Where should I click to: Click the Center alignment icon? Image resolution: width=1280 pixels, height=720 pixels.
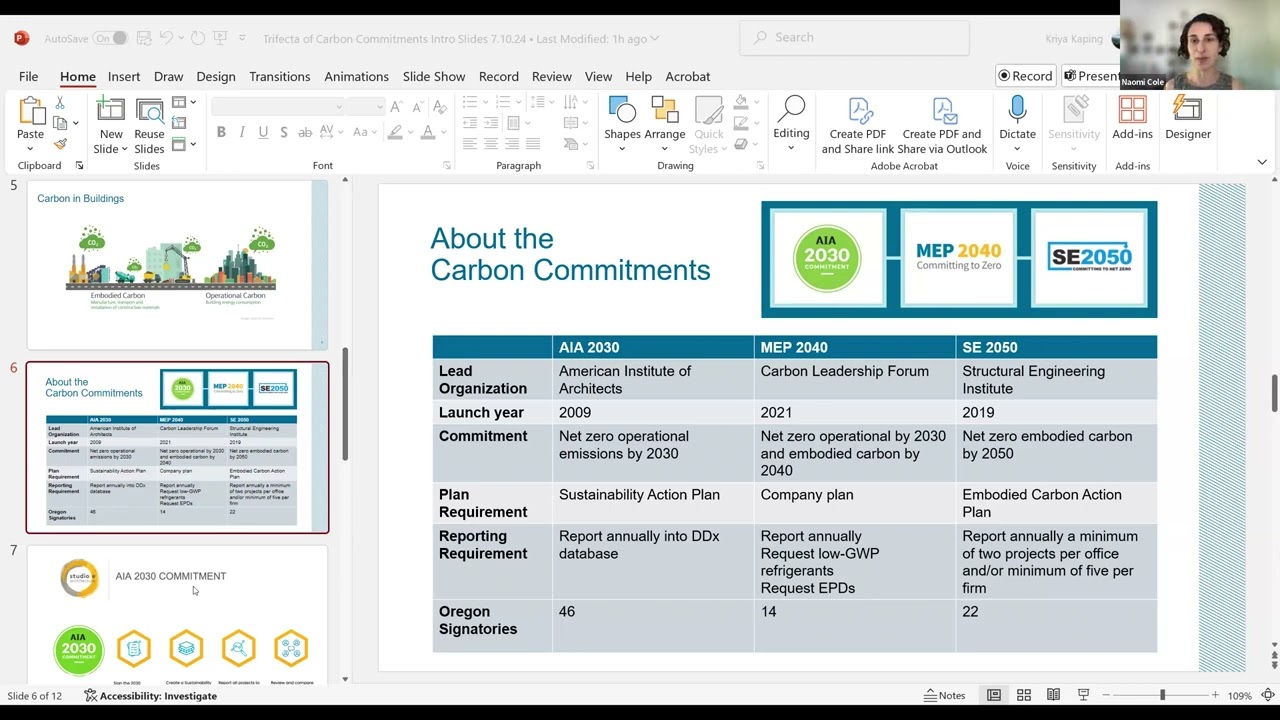[491, 144]
